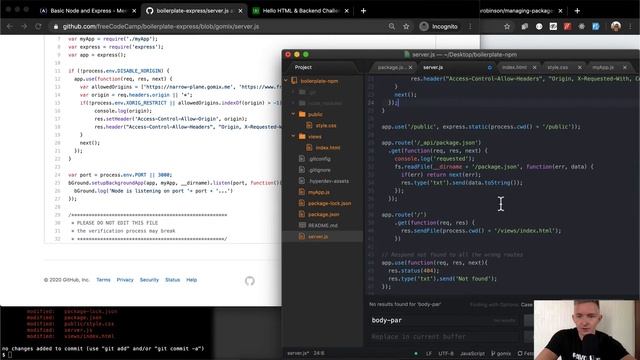Screen dimensions: 640x360
Task: Open Chrome three-dot menu in incognito window
Action: [470, 27]
